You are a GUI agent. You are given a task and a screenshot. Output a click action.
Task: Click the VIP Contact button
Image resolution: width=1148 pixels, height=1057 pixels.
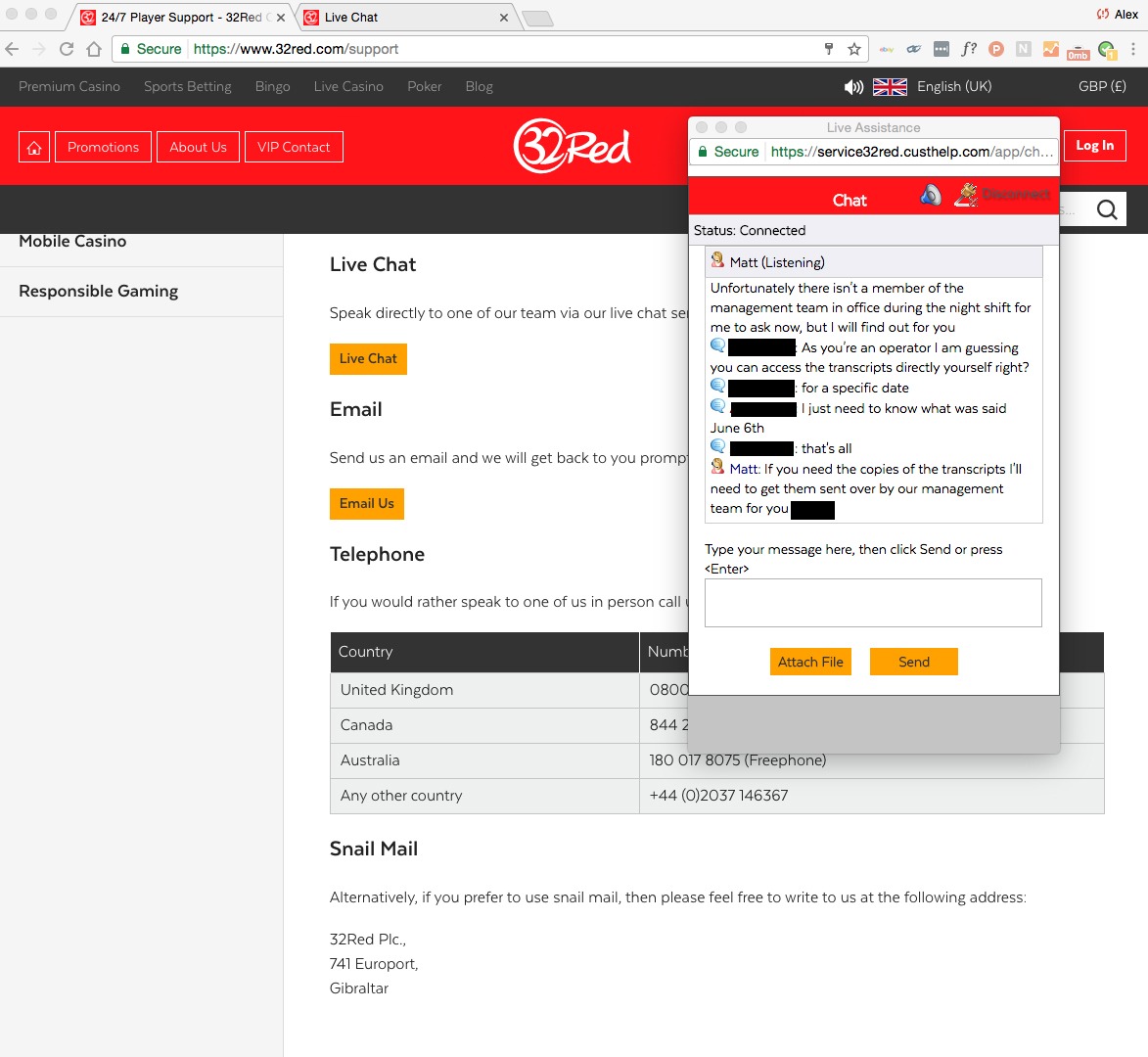point(294,147)
